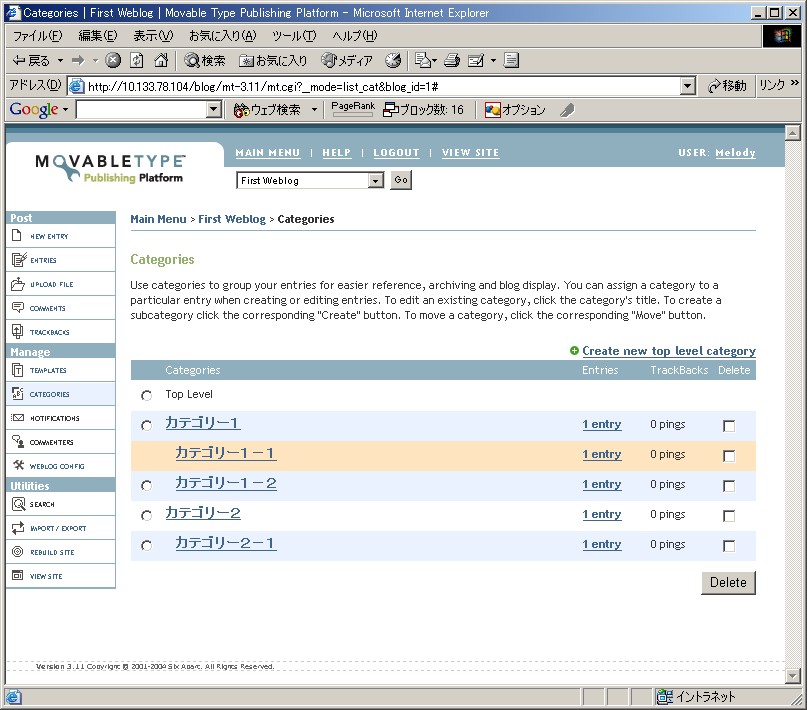Open the Entries sidebar item
807x710 pixels.
click(x=61, y=260)
